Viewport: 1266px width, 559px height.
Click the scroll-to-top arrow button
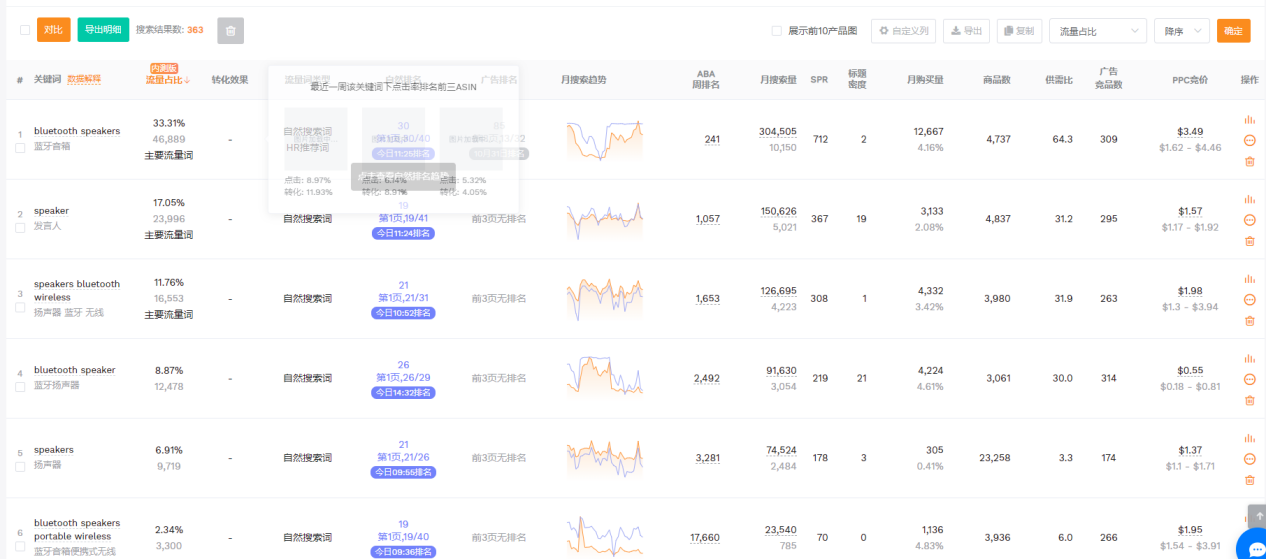pos(1257,517)
